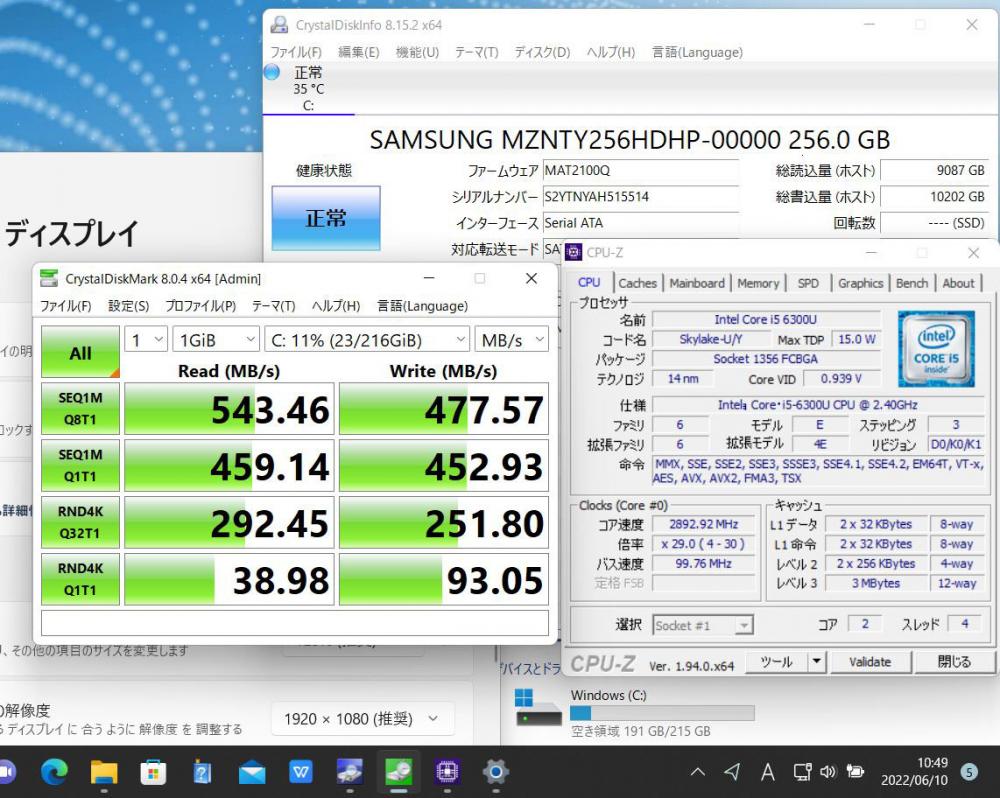Open the test size dropdown 1GiB
Viewport: 1000px width, 798px height.
[x=216, y=340]
